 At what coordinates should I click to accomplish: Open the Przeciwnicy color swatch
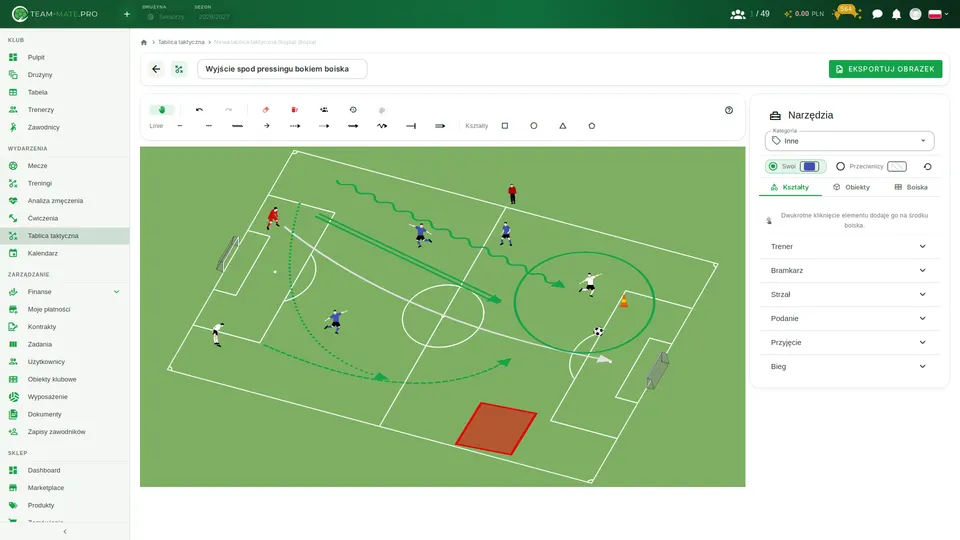point(897,167)
